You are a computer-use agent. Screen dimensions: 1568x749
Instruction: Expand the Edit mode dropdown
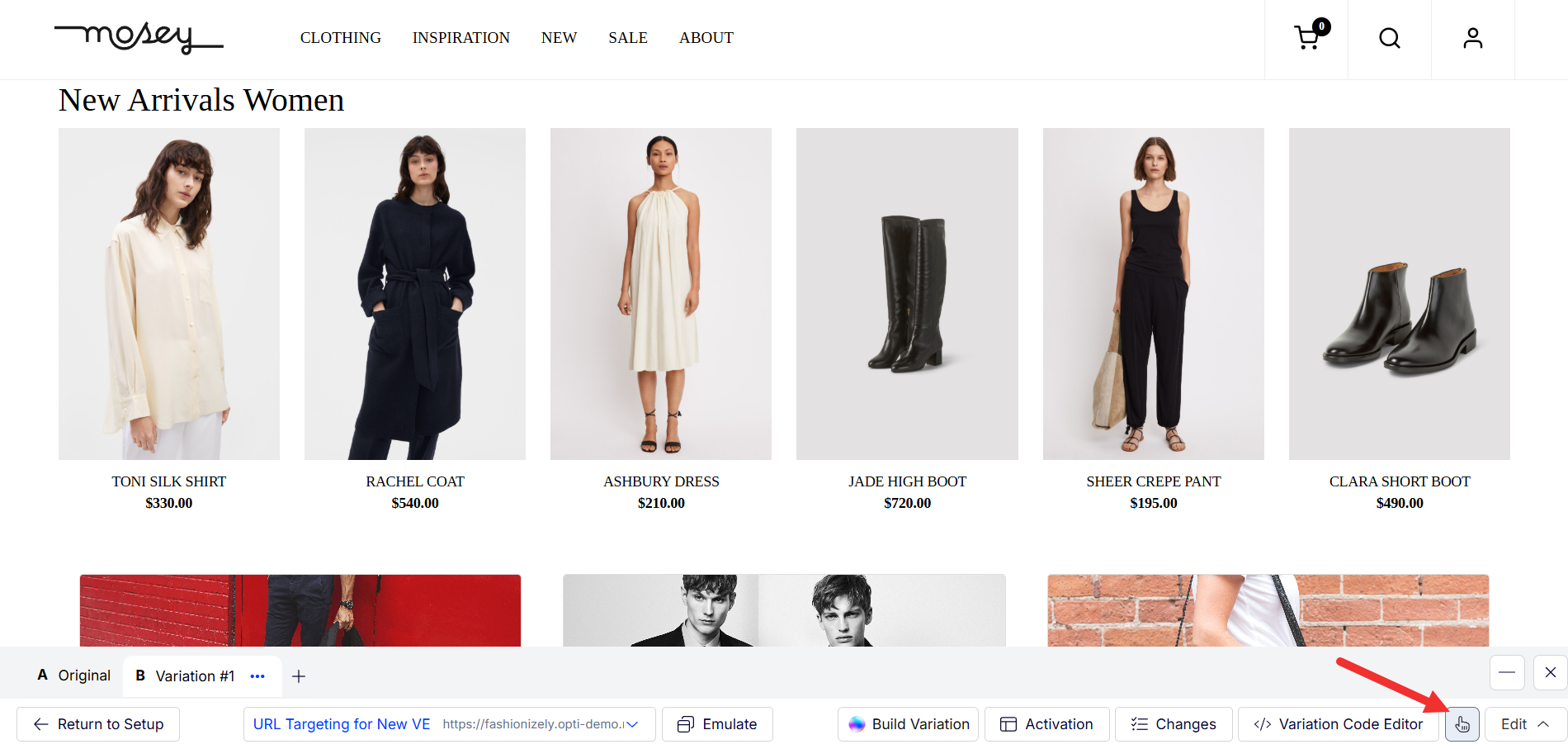1525,724
